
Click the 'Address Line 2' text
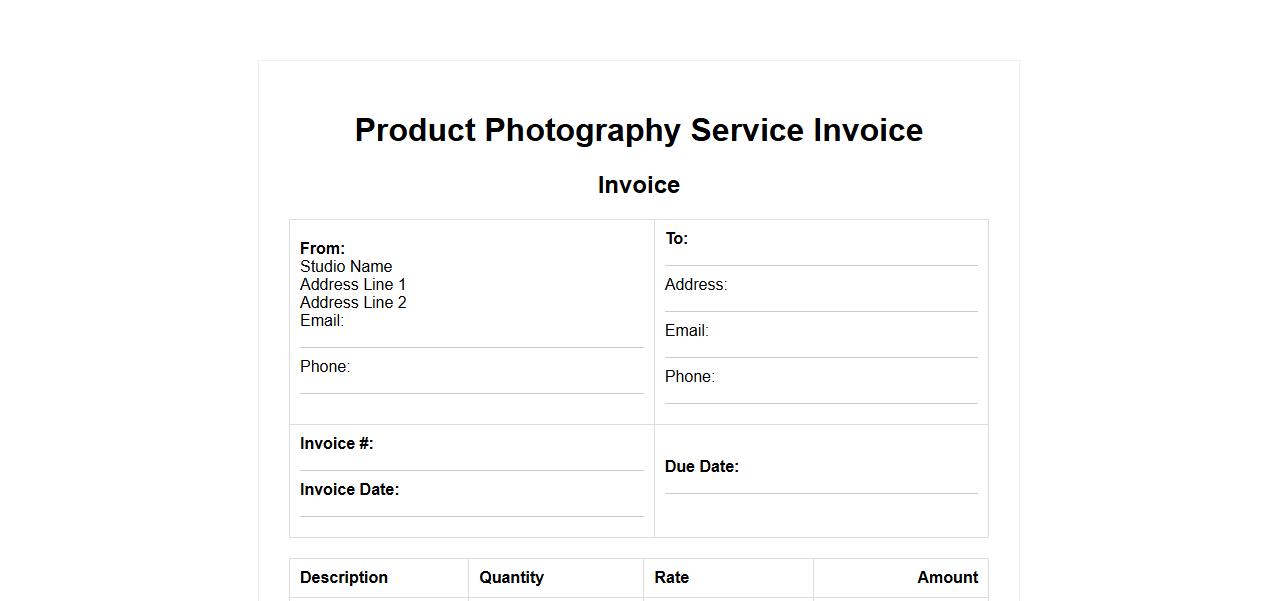coord(353,302)
